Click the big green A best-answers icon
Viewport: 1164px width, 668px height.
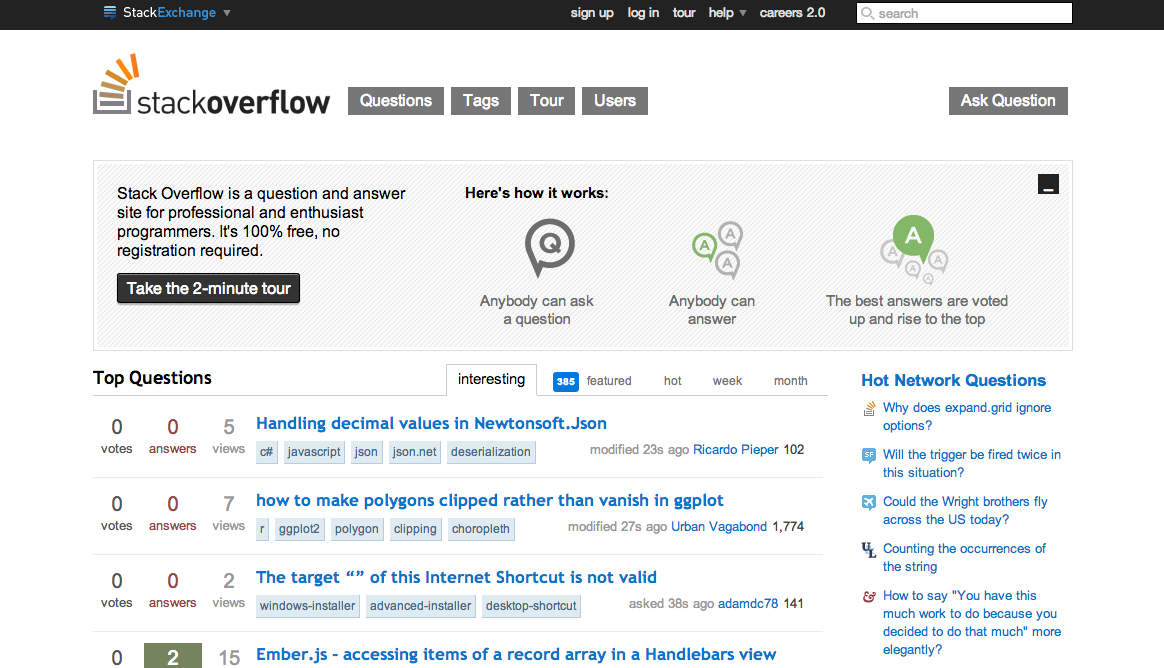(914, 249)
